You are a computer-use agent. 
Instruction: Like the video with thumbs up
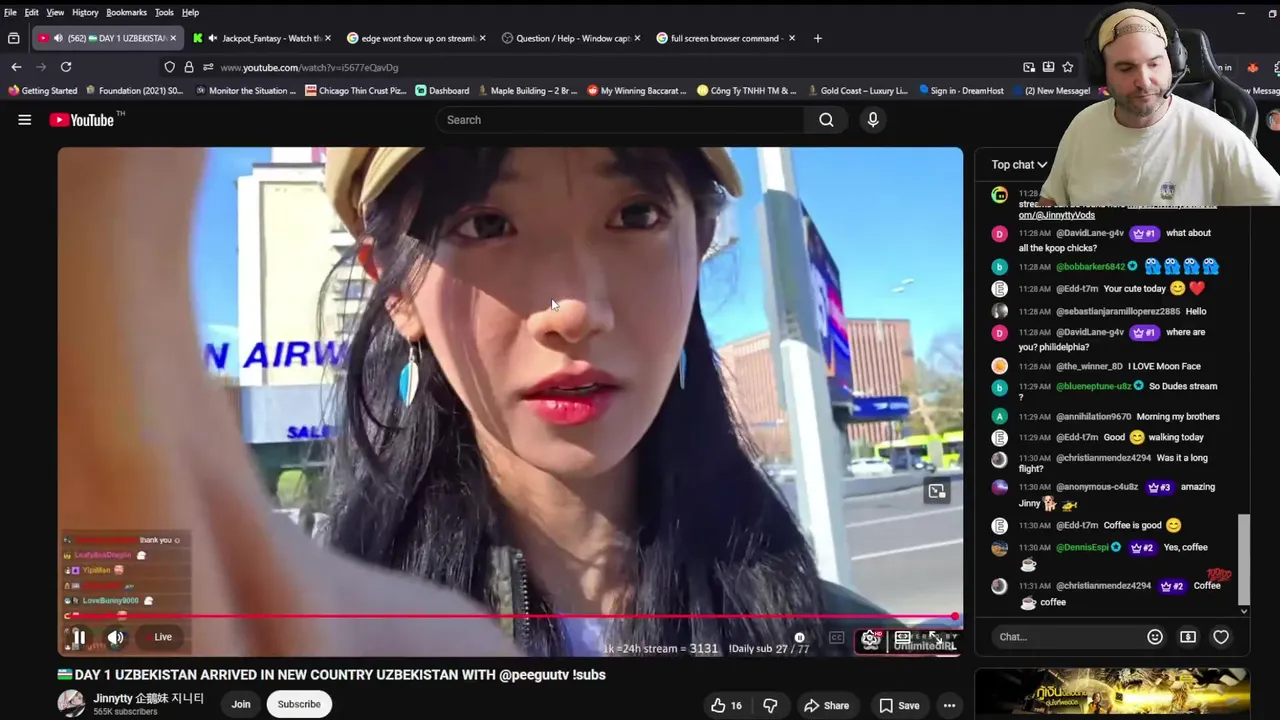coord(727,705)
